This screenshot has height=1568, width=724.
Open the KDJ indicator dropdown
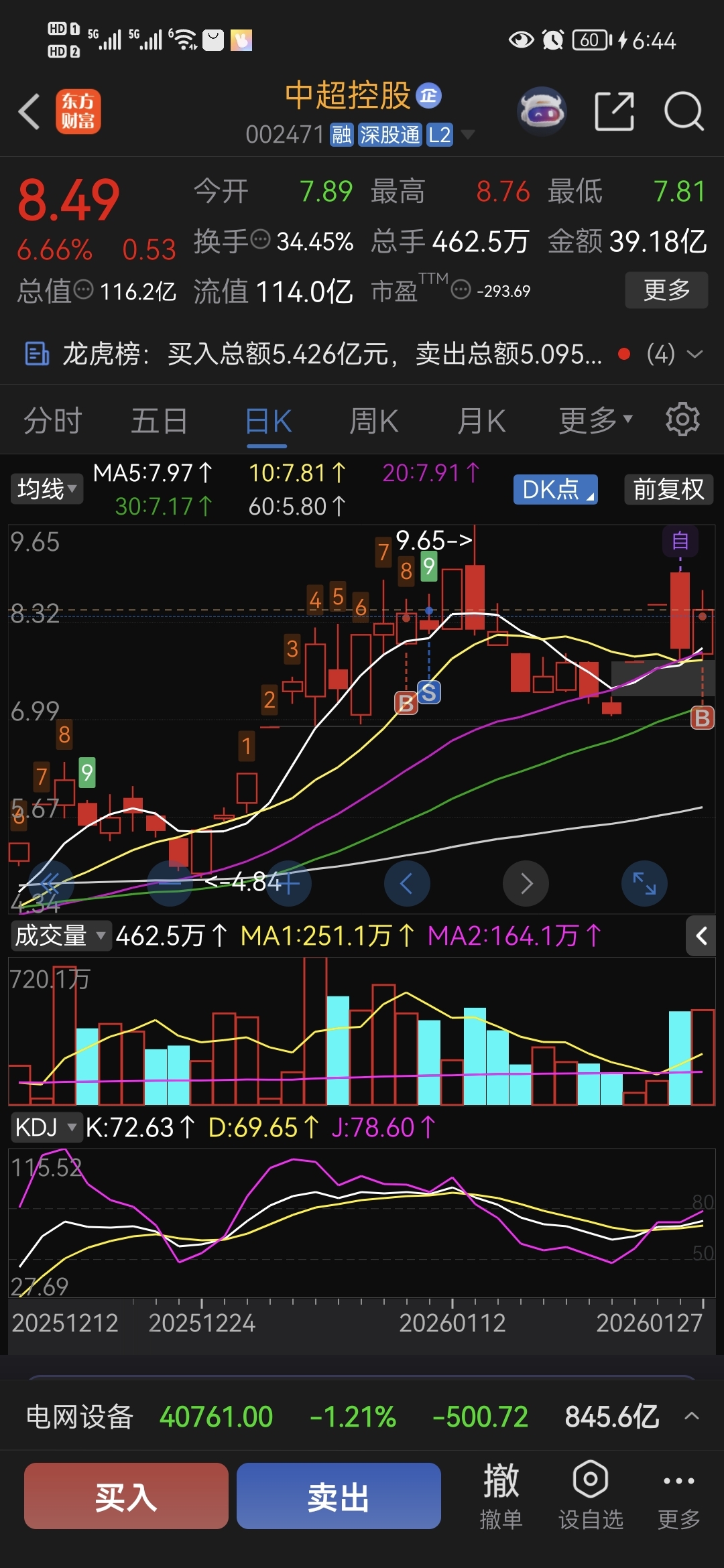tap(46, 1127)
